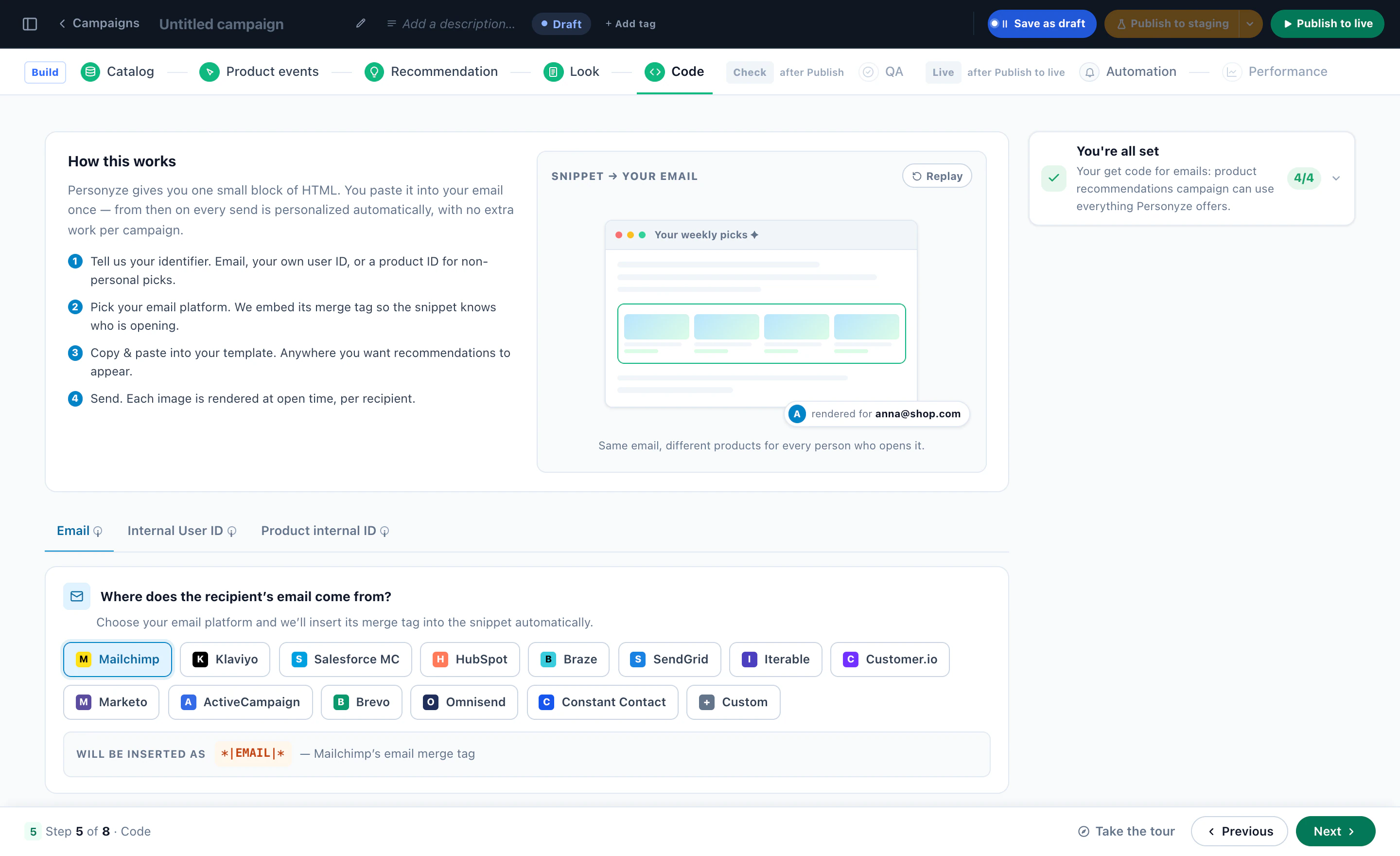1400x856 pixels.
Task: Click the info icon beside Email tab
Action: [x=98, y=531]
